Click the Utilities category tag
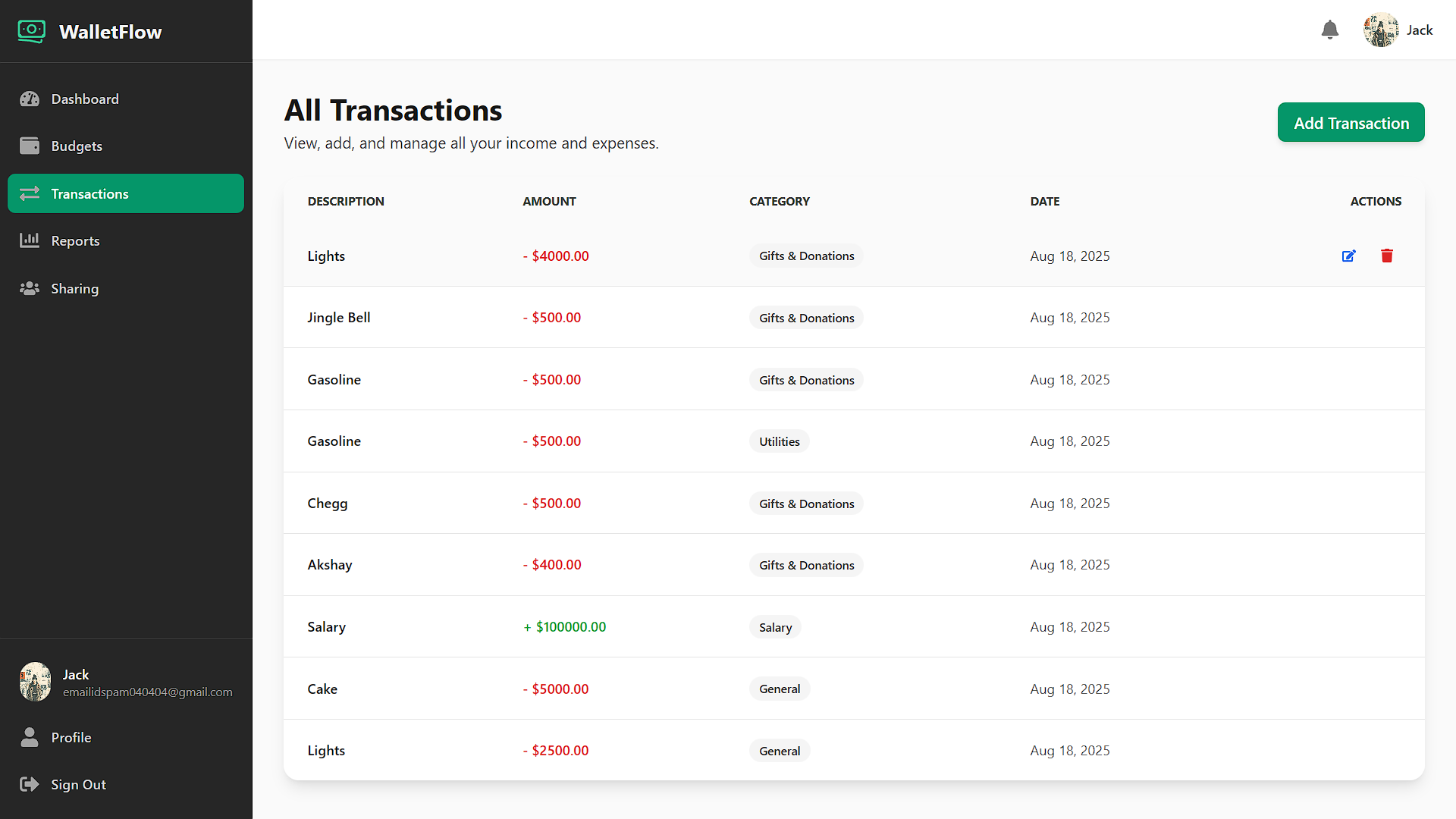1456x819 pixels. (x=779, y=441)
